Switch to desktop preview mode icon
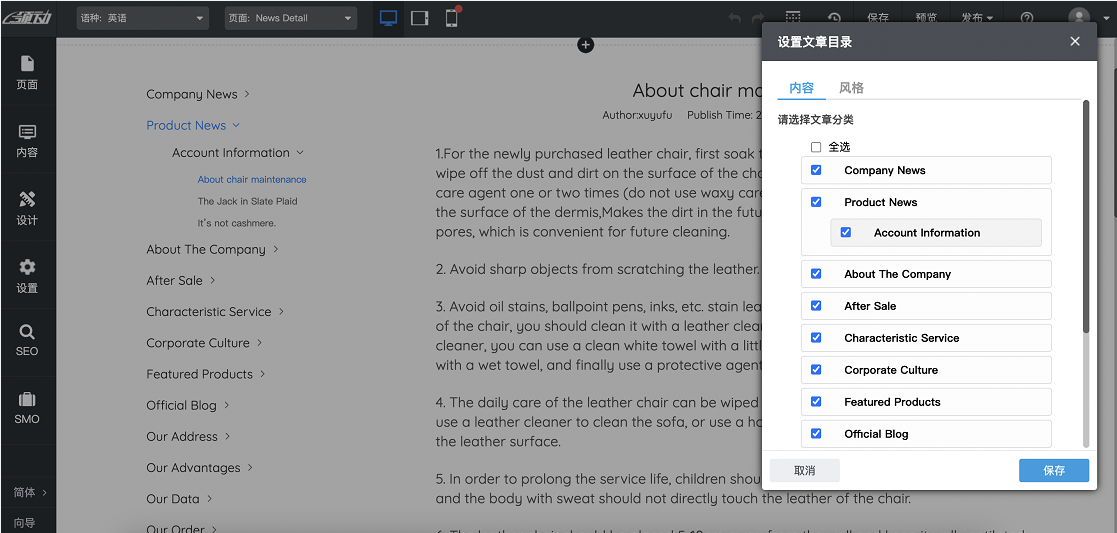The image size is (1117, 533). coord(388,18)
